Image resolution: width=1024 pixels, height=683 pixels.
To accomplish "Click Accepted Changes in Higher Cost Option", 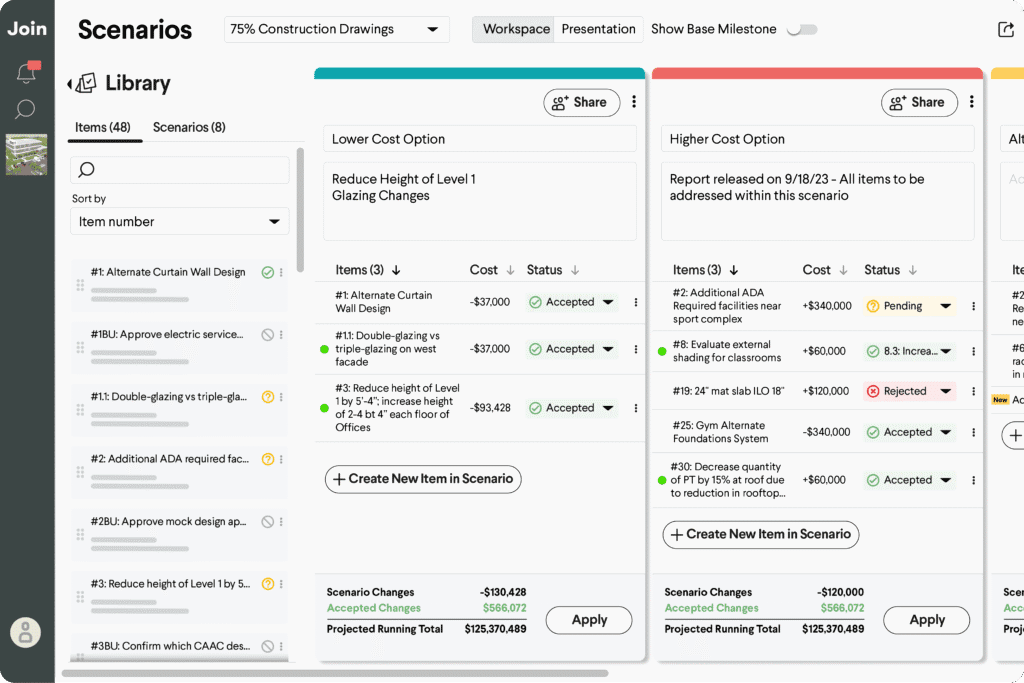I will tap(711, 608).
